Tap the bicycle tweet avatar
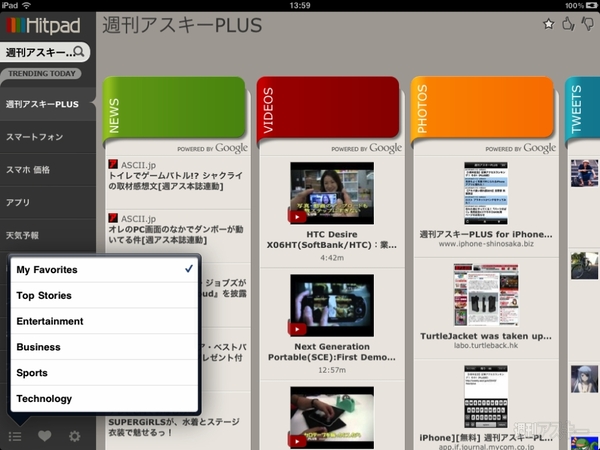600x450 pixels. tap(584, 265)
